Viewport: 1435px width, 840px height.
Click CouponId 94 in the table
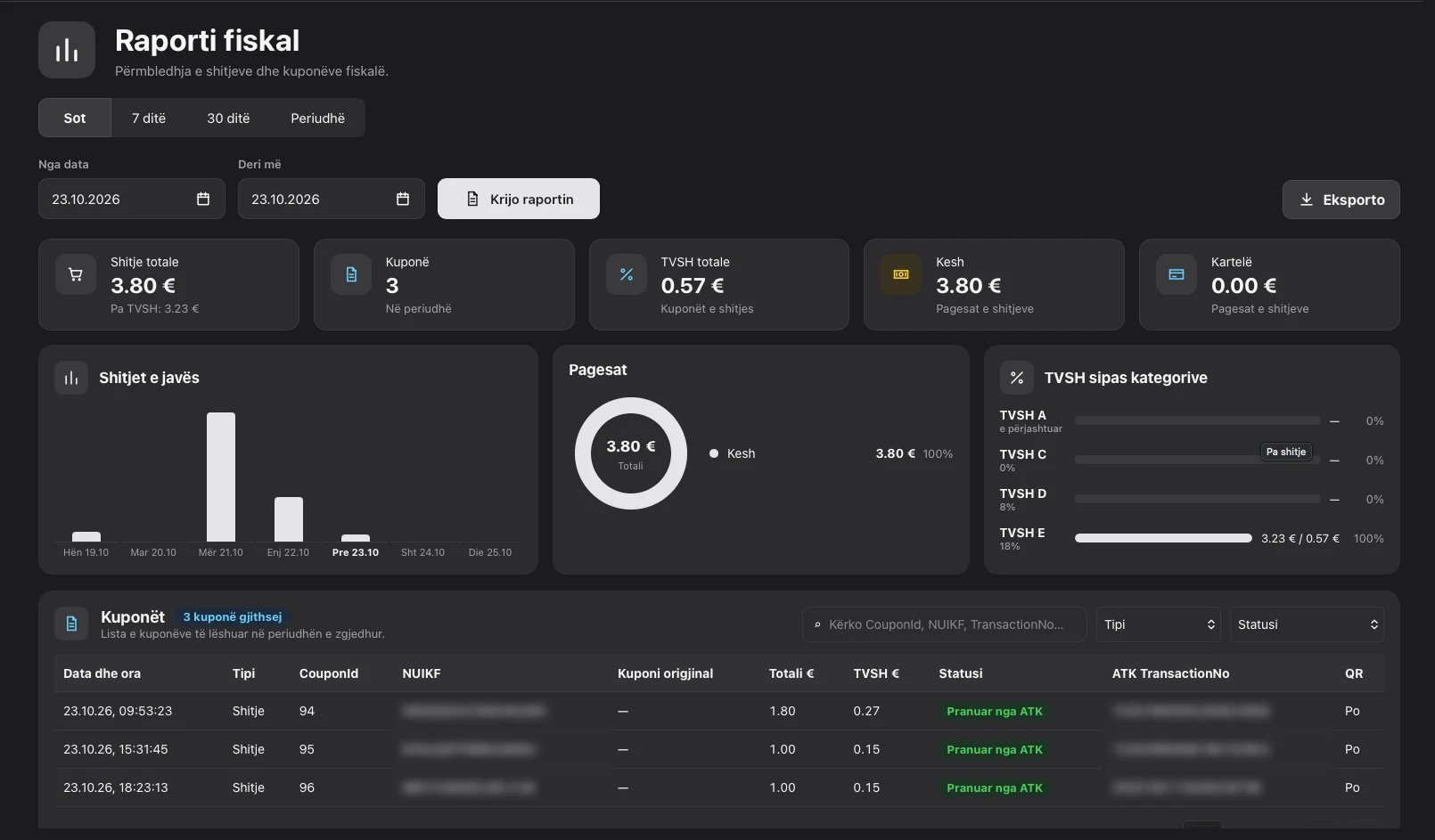307,711
